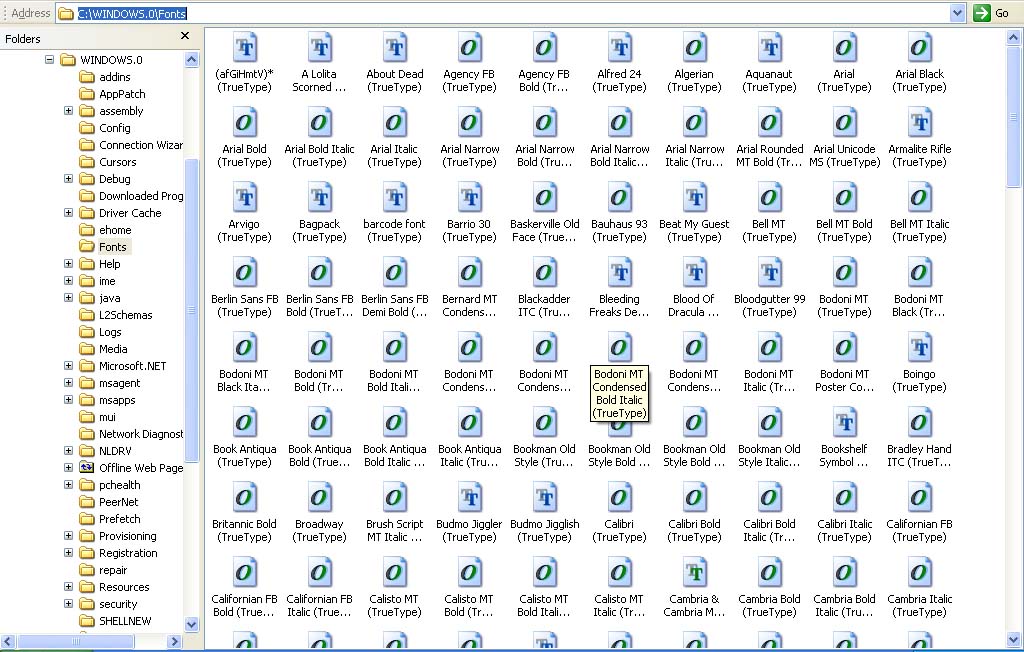Screen dimensions: 1024x652
Task: Click the "Britannic Bold" font label
Action: click(x=244, y=530)
